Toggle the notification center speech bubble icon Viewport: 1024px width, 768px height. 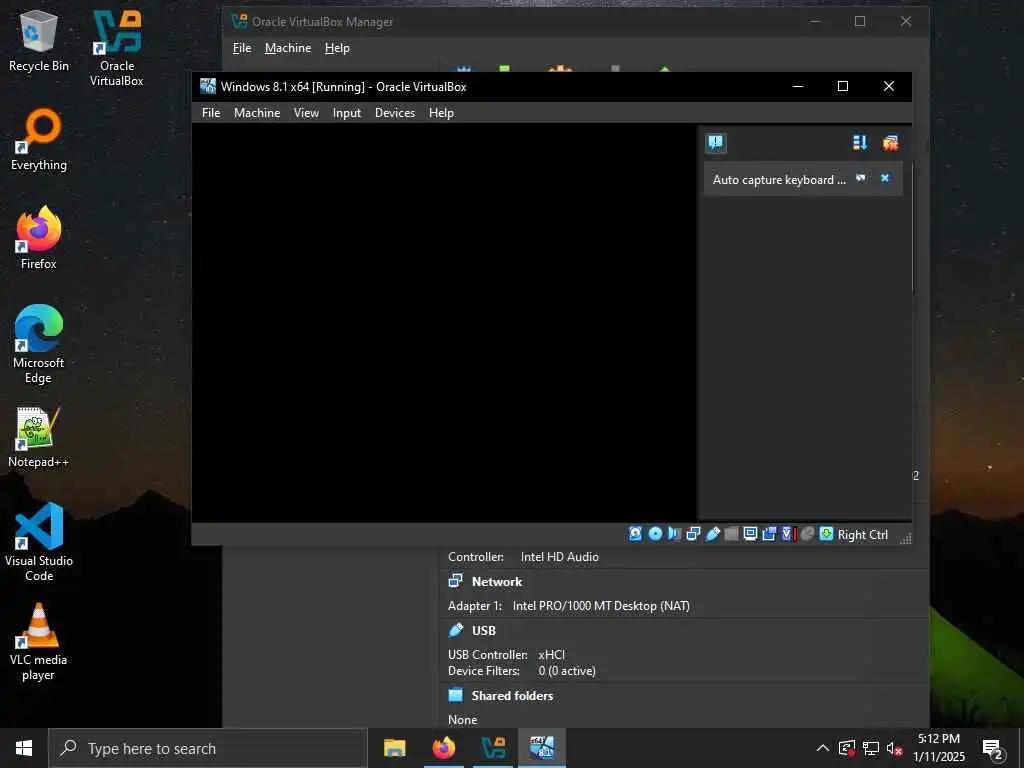(716, 143)
